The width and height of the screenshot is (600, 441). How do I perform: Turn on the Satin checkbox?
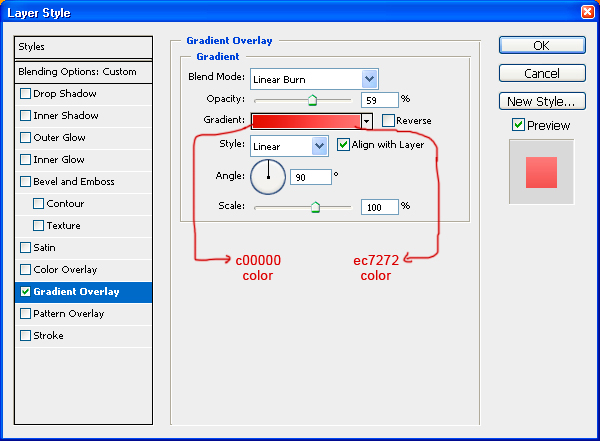(25, 247)
